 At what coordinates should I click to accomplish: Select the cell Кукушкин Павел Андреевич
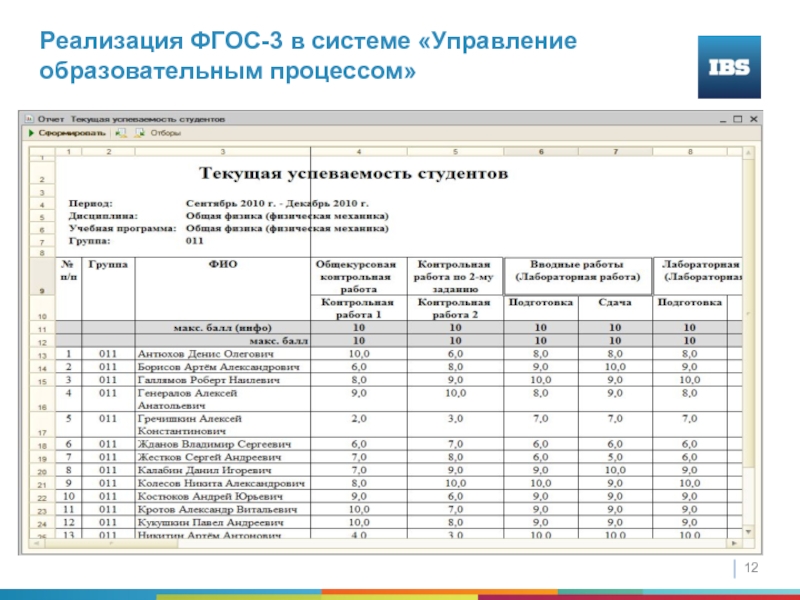[x=222, y=522]
